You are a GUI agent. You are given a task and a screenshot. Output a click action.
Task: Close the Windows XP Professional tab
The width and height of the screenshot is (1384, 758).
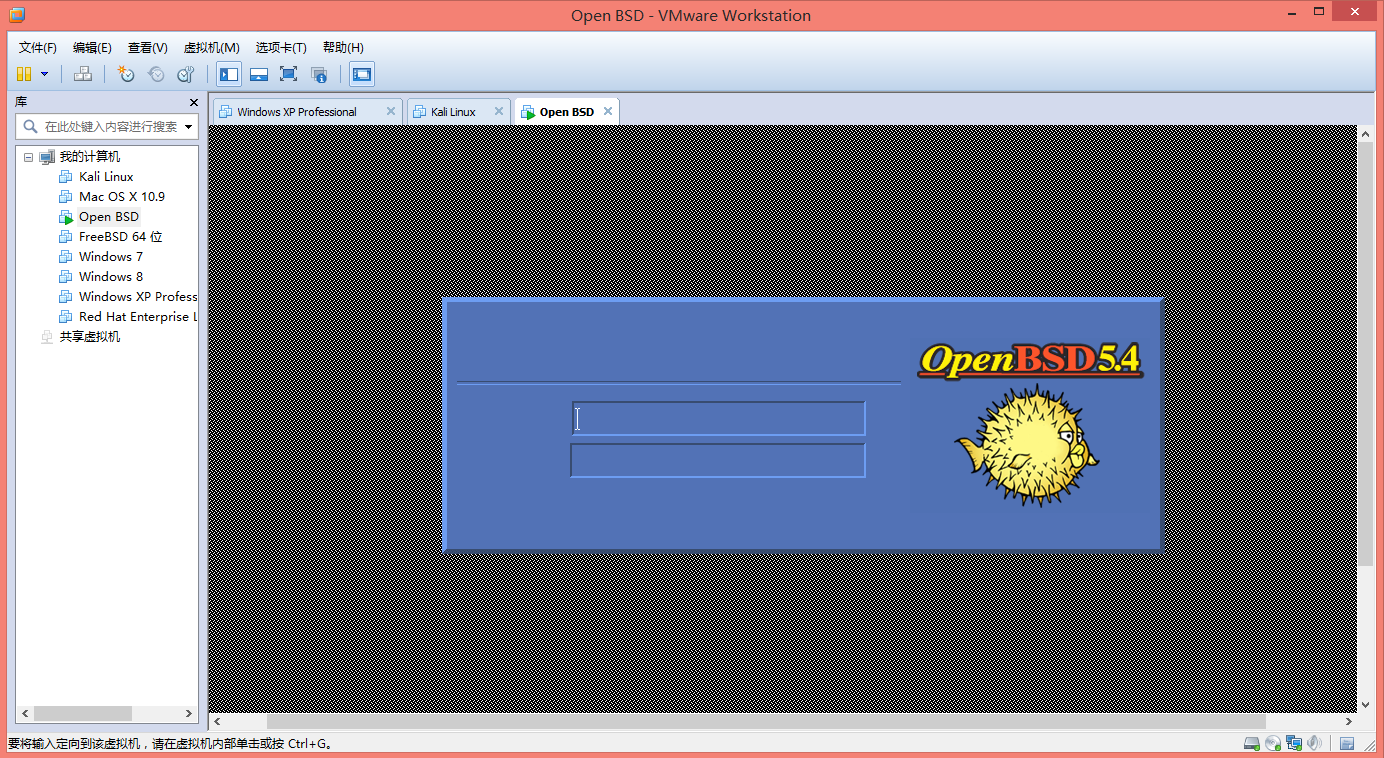tap(390, 111)
